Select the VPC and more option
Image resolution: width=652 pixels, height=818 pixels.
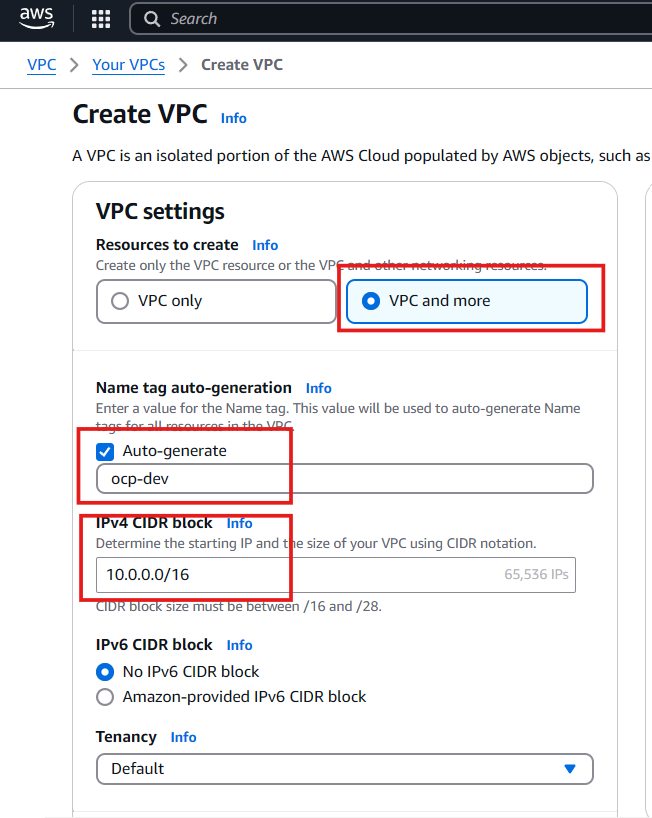(x=371, y=301)
